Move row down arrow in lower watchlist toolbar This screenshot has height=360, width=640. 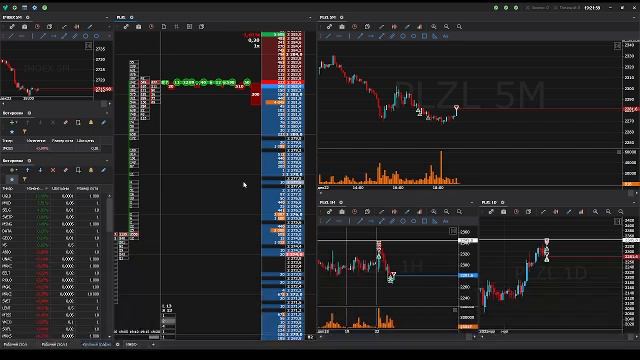[40, 170]
